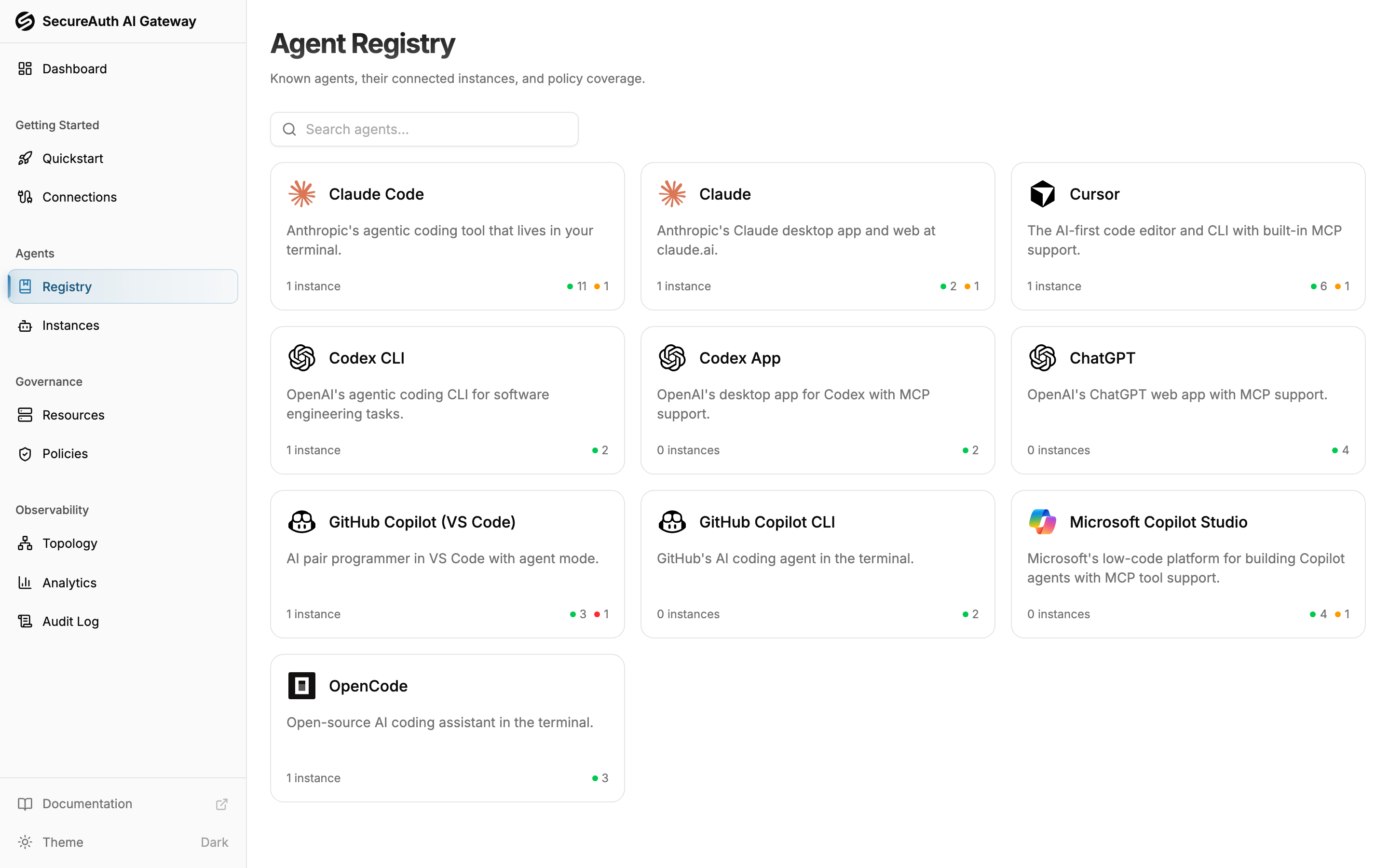Click the Policies shield icon
This screenshot has width=1389, height=868.
pyautogui.click(x=25, y=453)
